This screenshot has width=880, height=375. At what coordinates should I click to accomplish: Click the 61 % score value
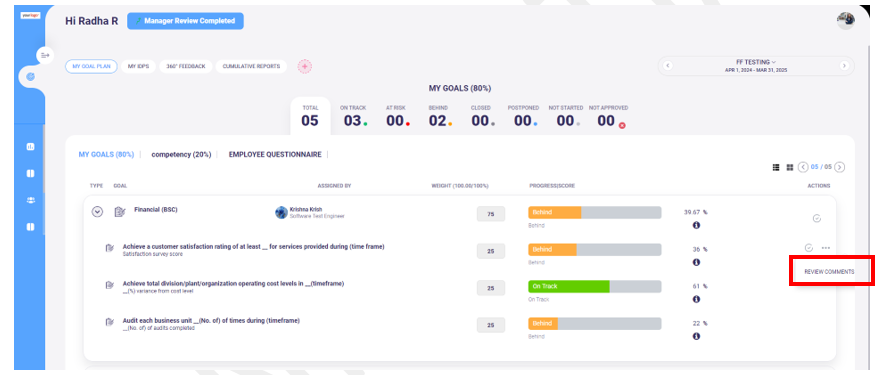coord(699,286)
